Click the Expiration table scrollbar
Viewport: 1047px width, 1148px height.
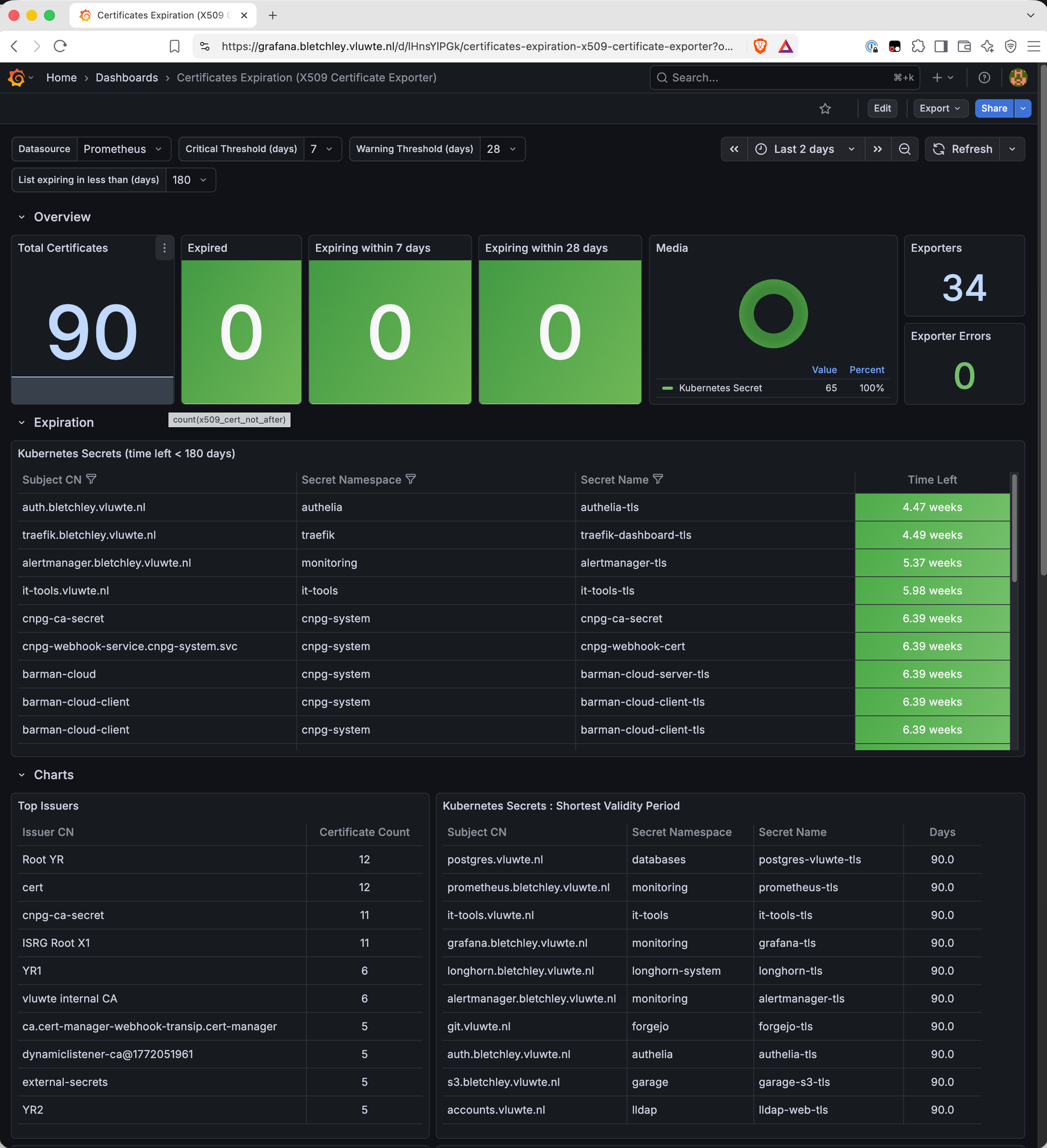(x=1015, y=528)
